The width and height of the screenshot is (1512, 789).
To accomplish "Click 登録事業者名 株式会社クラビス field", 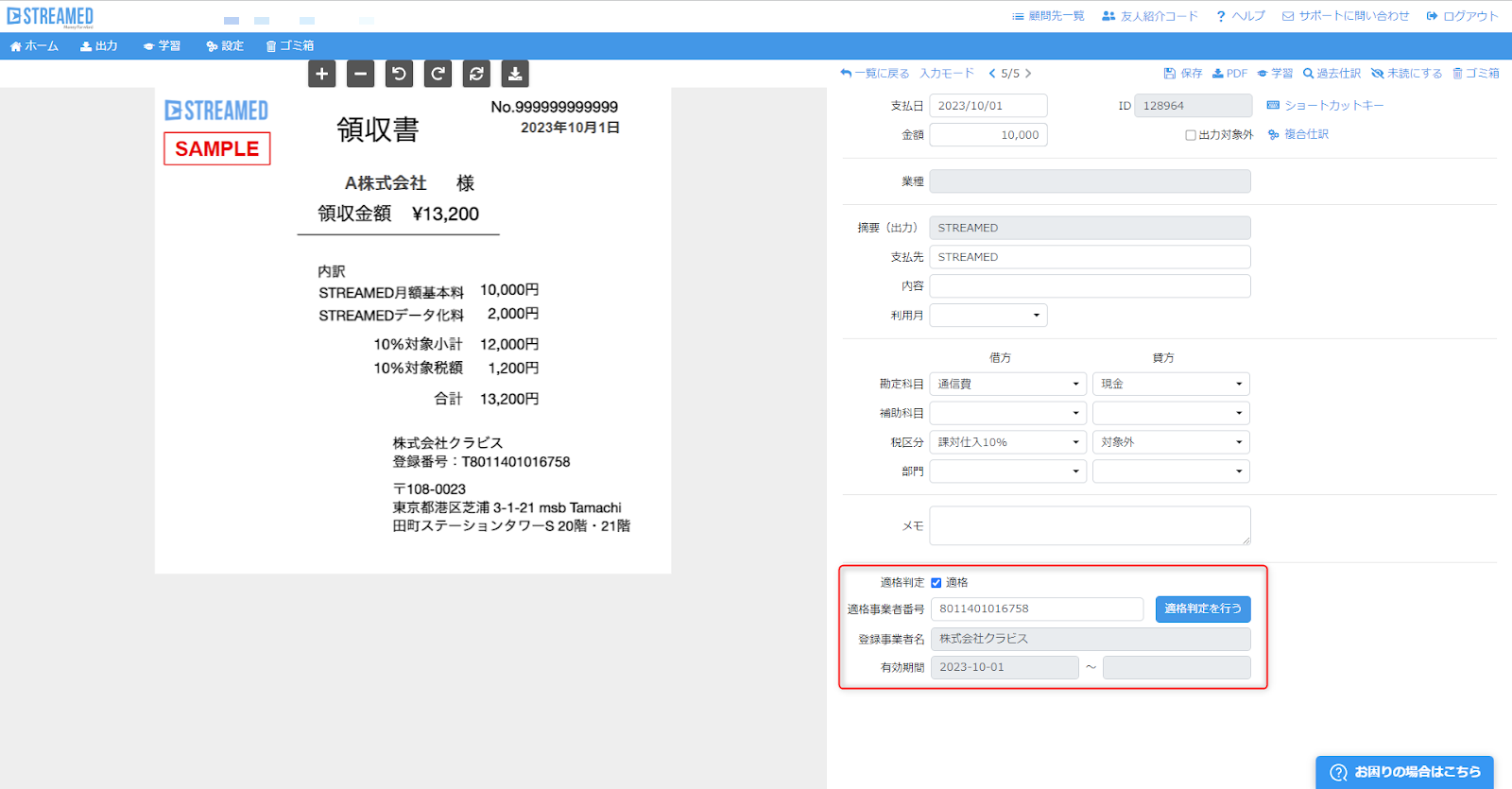I will coord(1091,640).
